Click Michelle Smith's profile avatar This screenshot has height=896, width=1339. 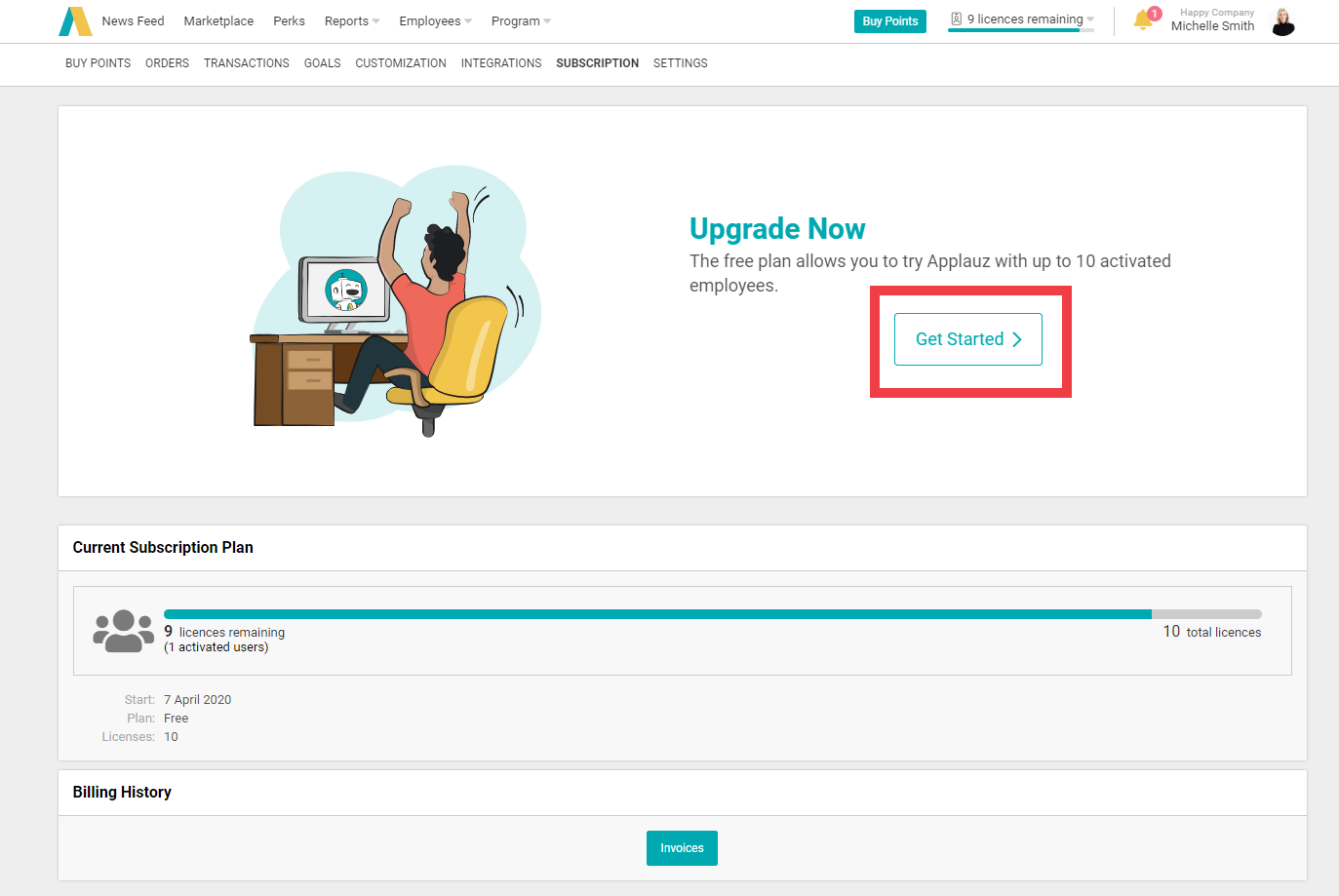click(1283, 21)
